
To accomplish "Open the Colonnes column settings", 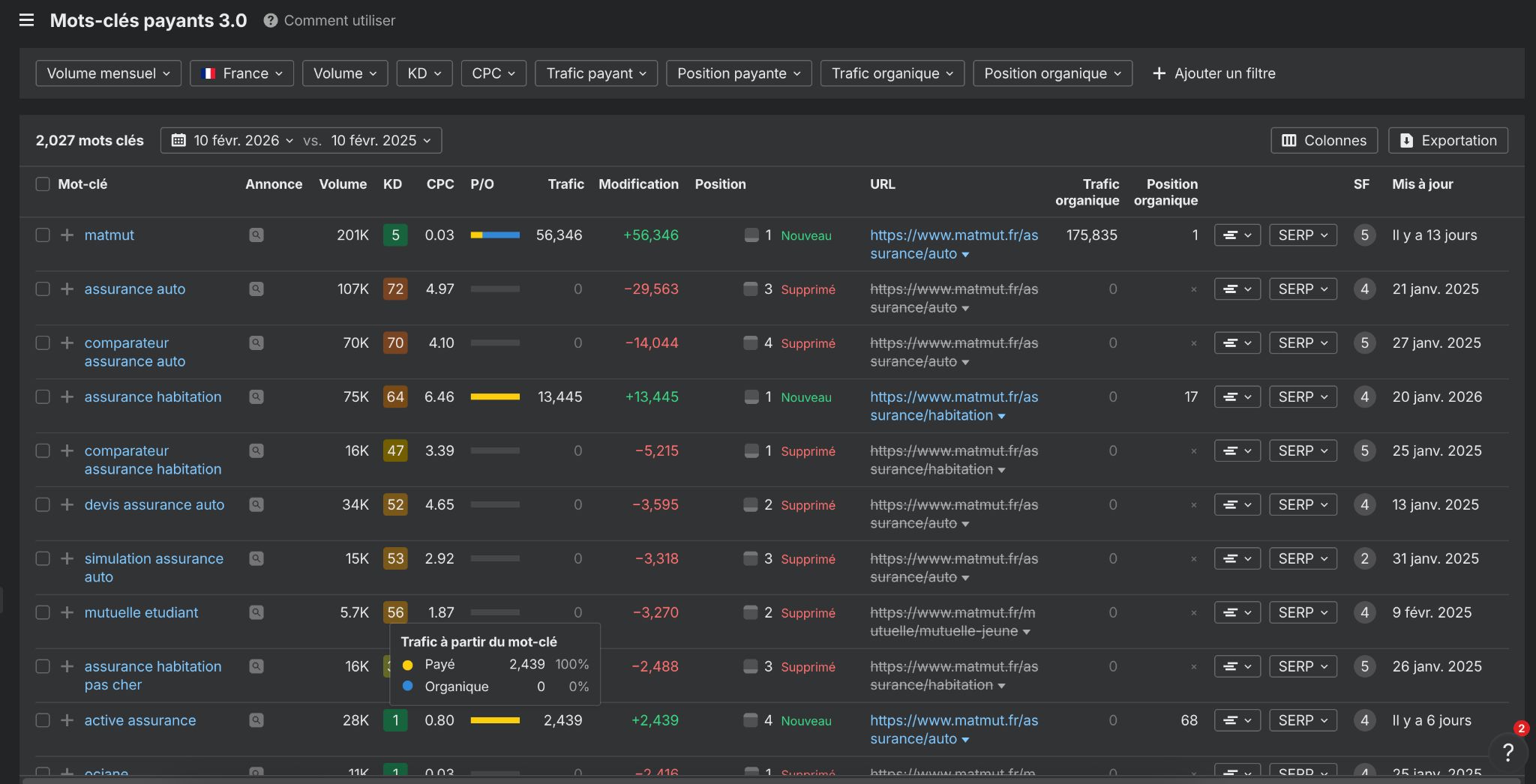I will click(x=1323, y=140).
